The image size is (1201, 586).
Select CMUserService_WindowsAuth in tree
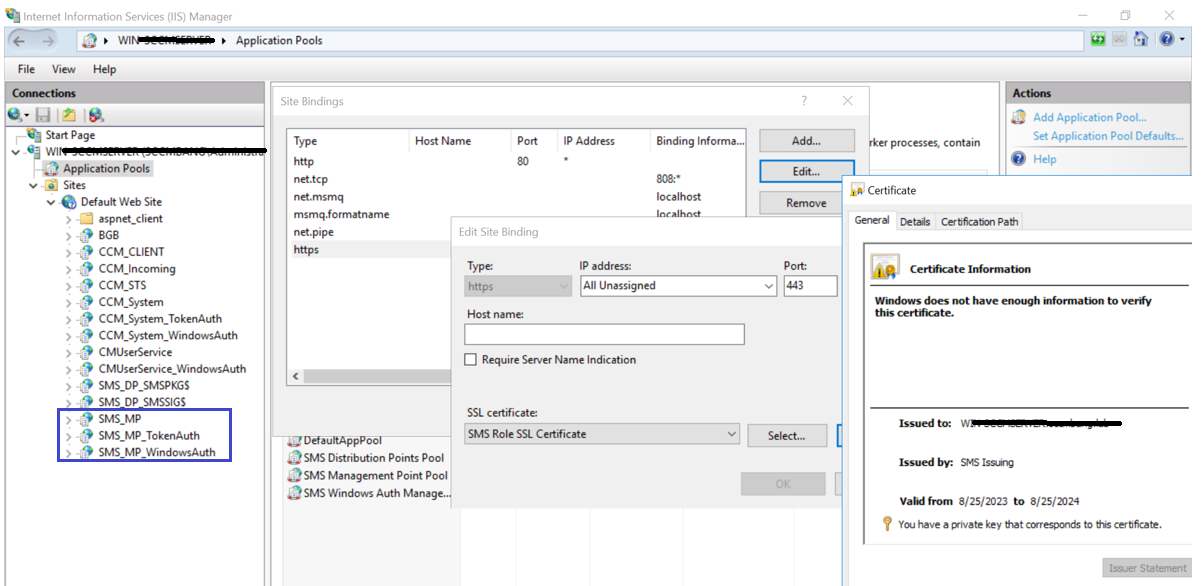pos(172,369)
